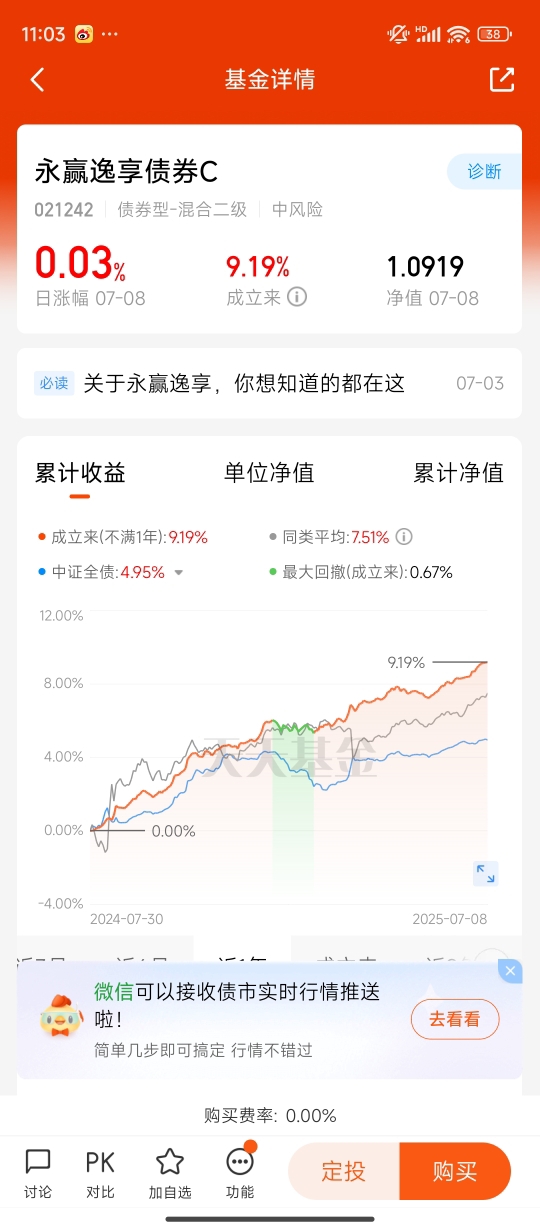
Task: Switch to 累计净值 tab
Action: click(459, 473)
